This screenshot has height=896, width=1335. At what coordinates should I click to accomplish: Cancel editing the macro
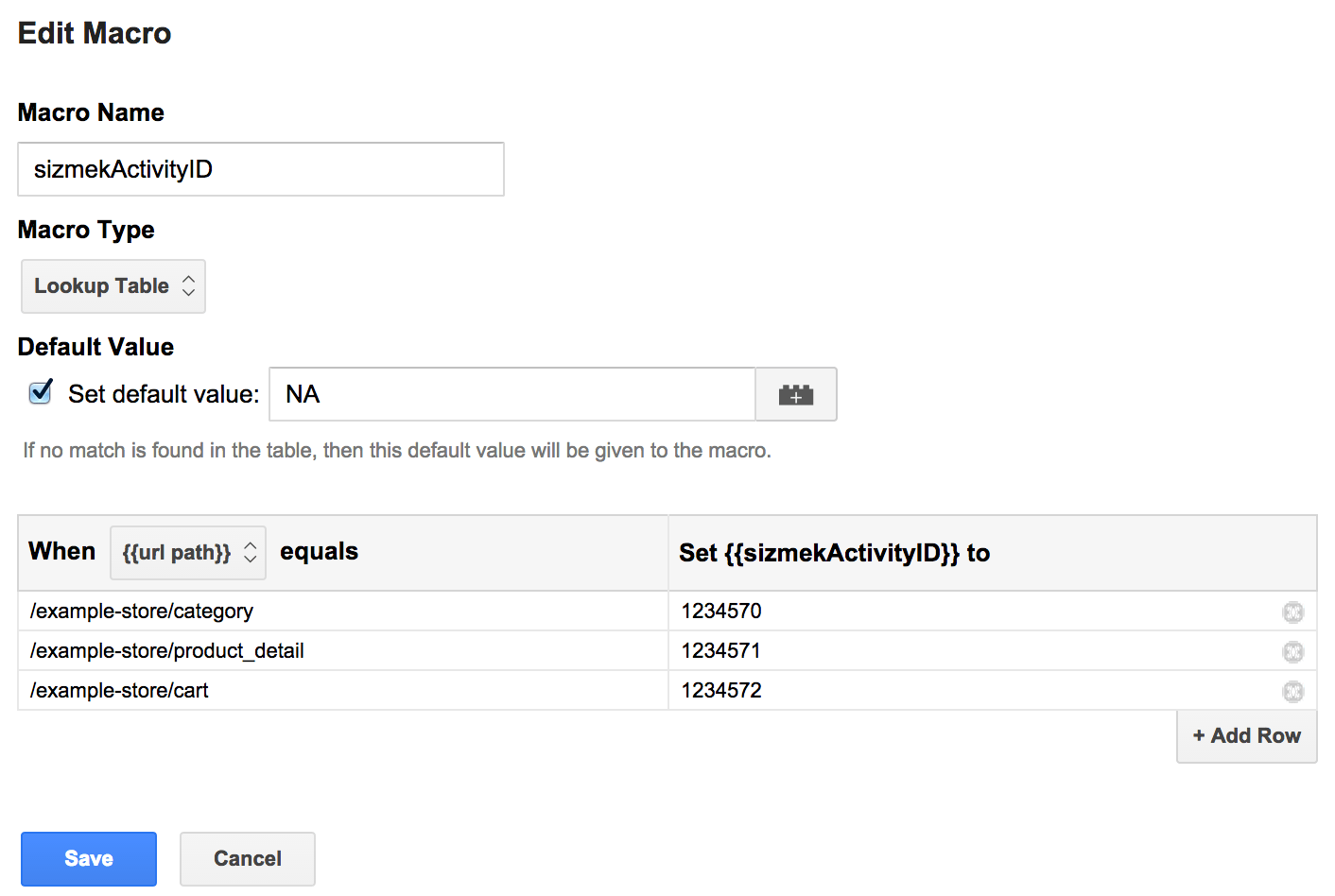click(x=248, y=859)
